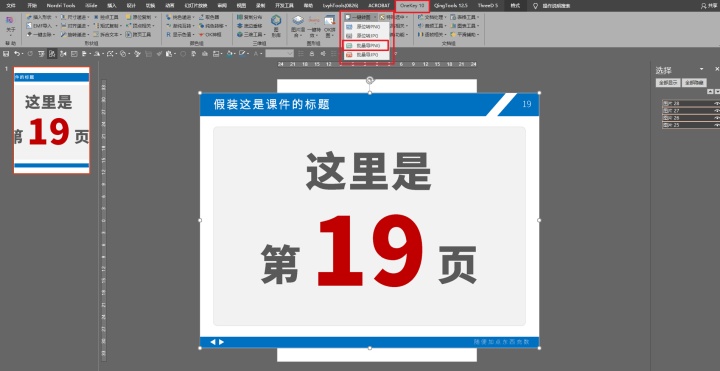The height and width of the screenshot is (371, 720).
Task: Click the 顶点相关 tool
Action: click(x=141, y=26)
